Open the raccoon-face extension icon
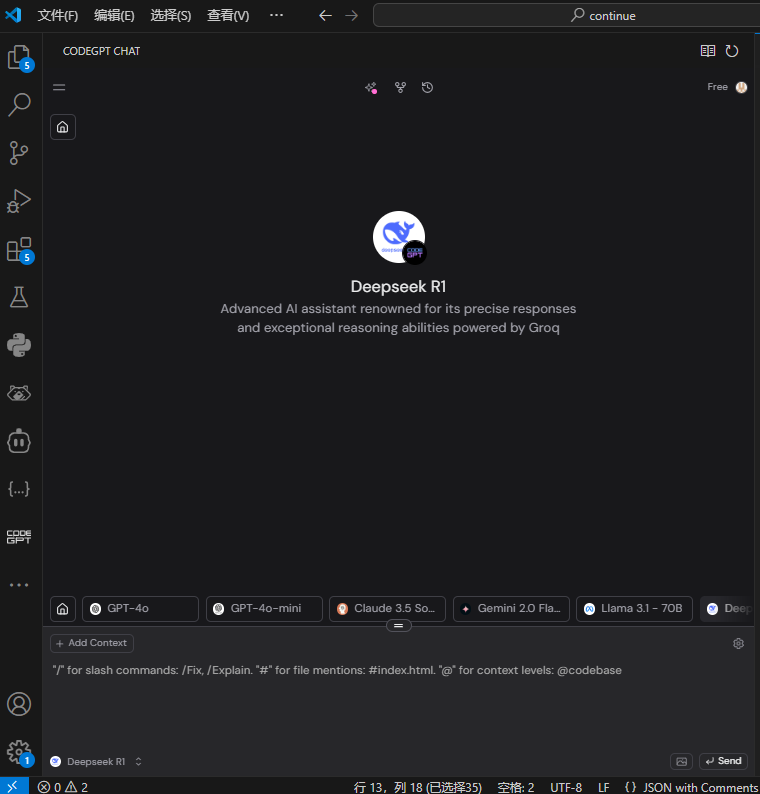The image size is (760, 794). click(19, 393)
